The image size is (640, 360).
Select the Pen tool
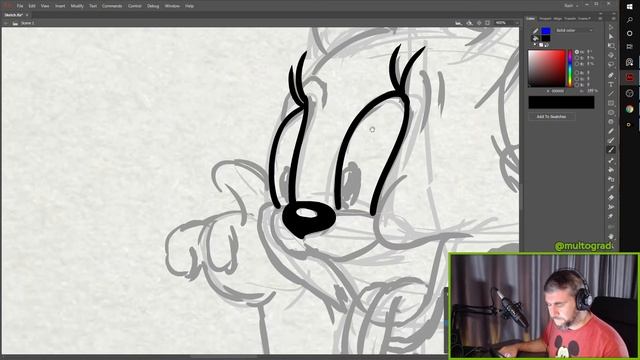pyautogui.click(x=611, y=75)
